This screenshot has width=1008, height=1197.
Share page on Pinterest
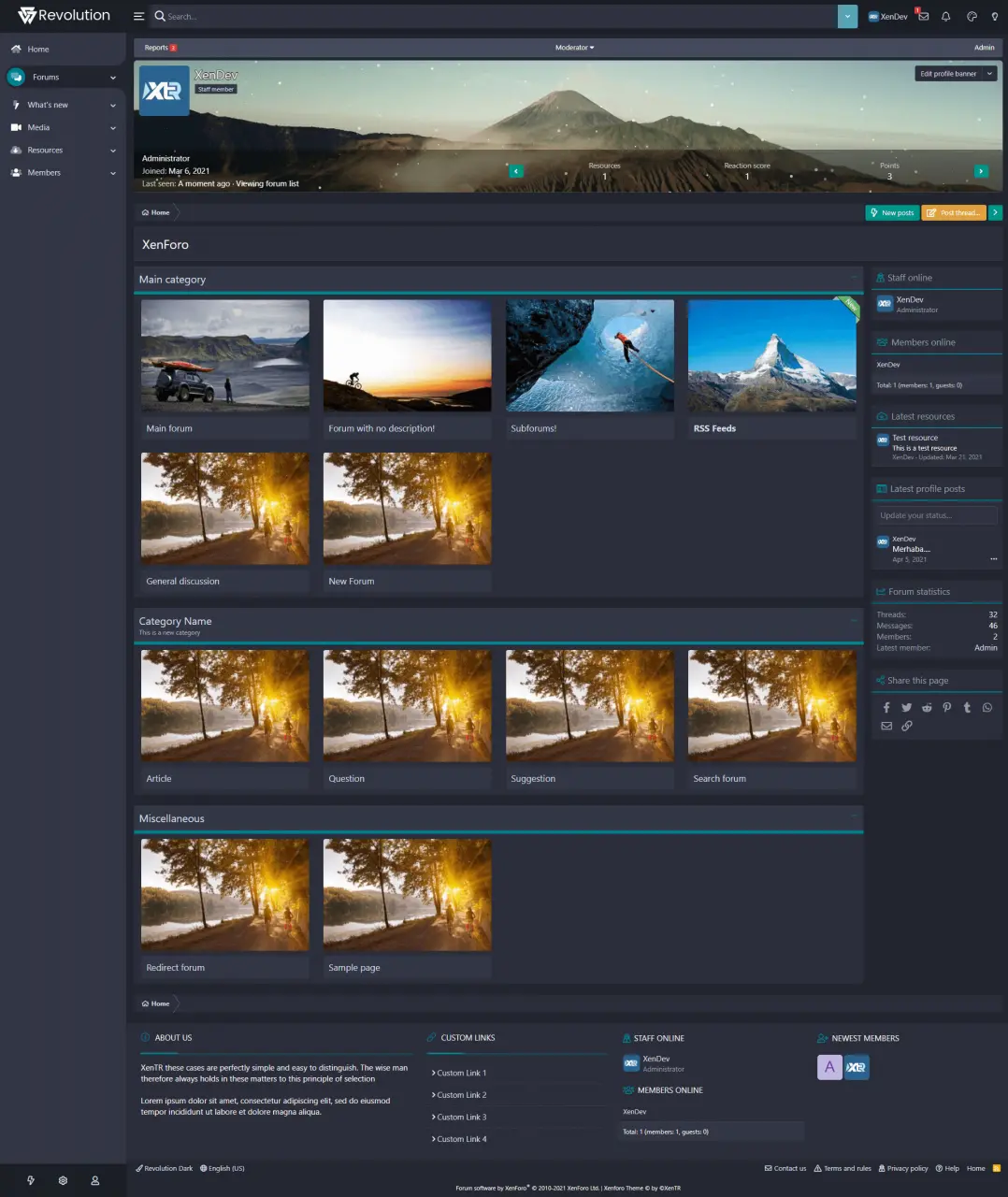(946, 708)
